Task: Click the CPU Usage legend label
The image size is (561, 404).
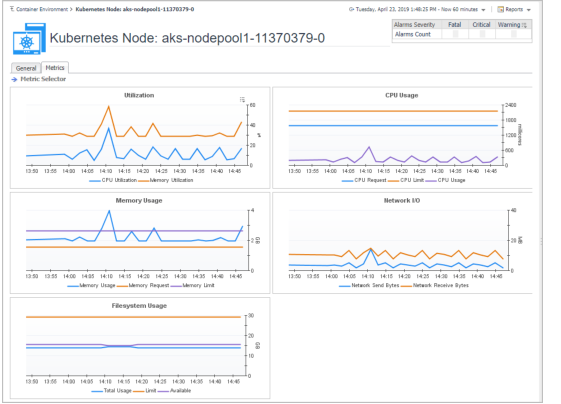Action: click(452, 180)
